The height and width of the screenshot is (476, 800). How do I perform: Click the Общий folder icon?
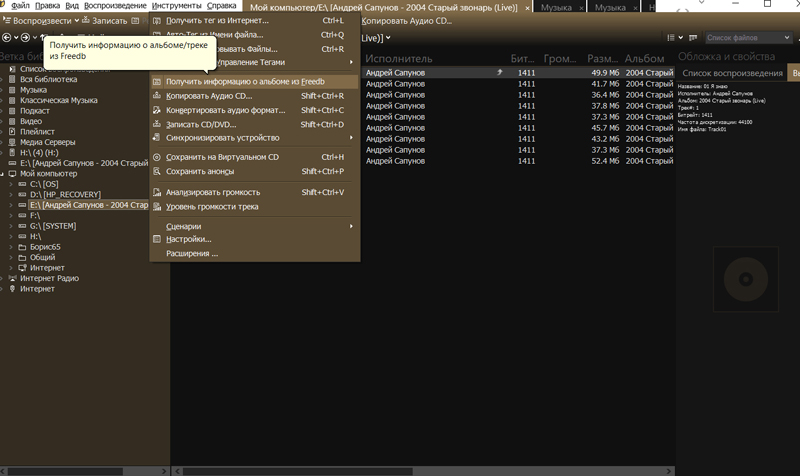click(22, 258)
